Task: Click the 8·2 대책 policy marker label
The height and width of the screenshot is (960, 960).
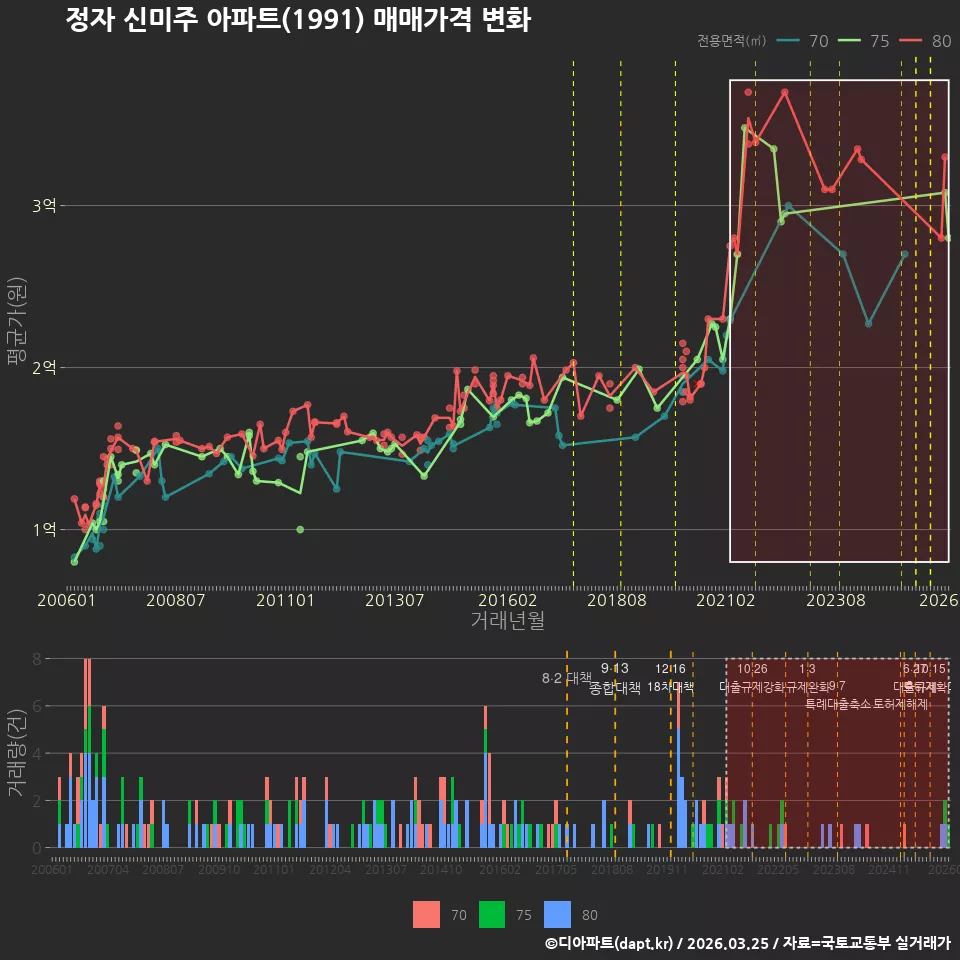Action: click(567, 678)
